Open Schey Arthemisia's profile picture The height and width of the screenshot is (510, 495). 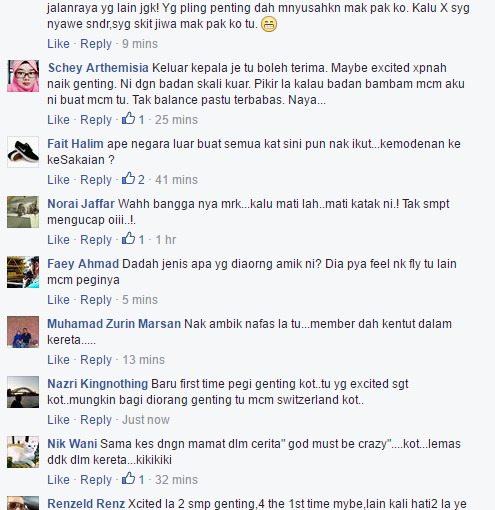[x=23, y=76]
